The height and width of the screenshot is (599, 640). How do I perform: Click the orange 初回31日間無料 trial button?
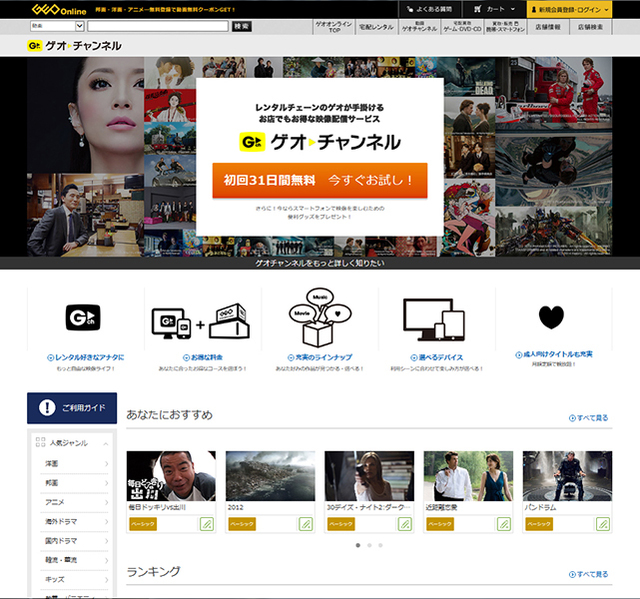[319, 180]
